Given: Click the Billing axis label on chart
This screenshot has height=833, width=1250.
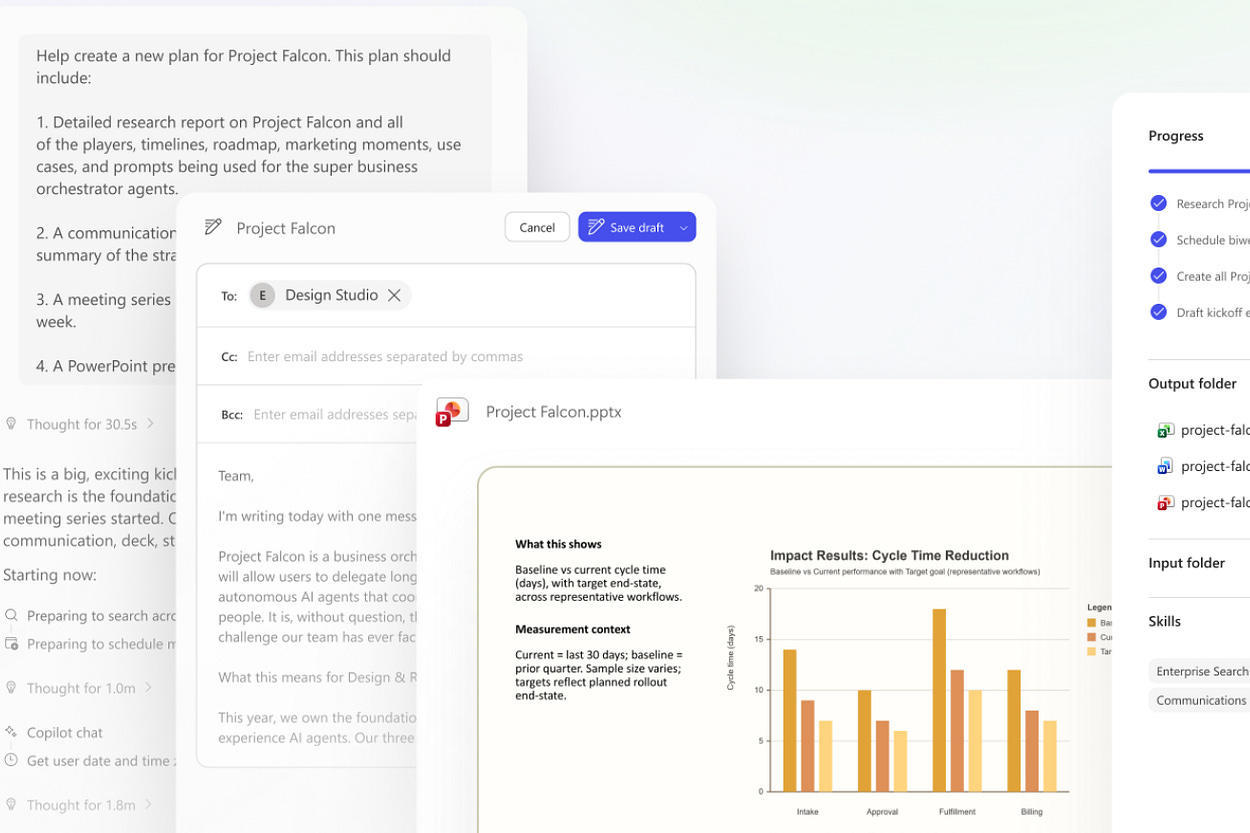Looking at the screenshot, I should 1031,811.
